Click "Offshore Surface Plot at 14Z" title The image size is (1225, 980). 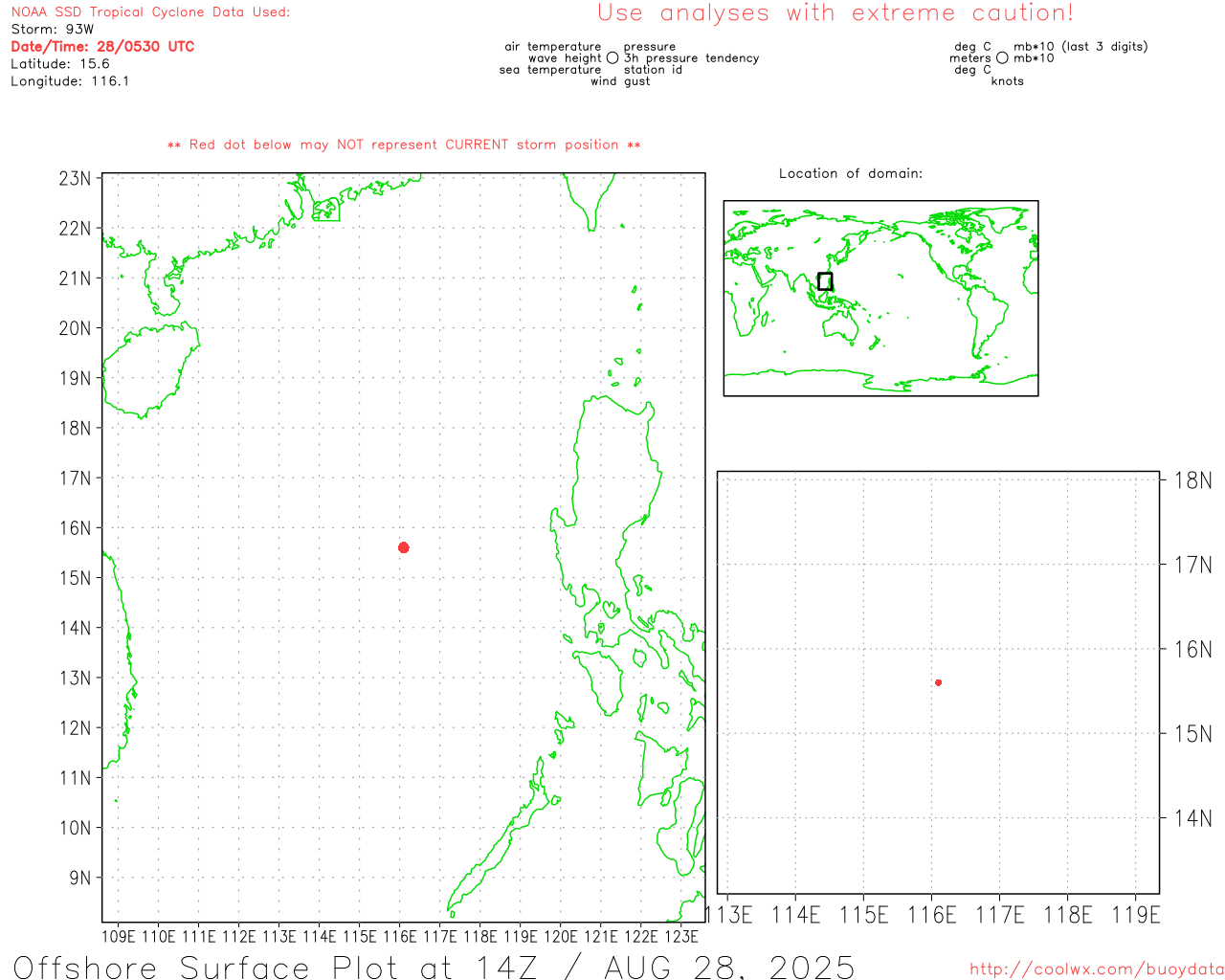click(276, 967)
